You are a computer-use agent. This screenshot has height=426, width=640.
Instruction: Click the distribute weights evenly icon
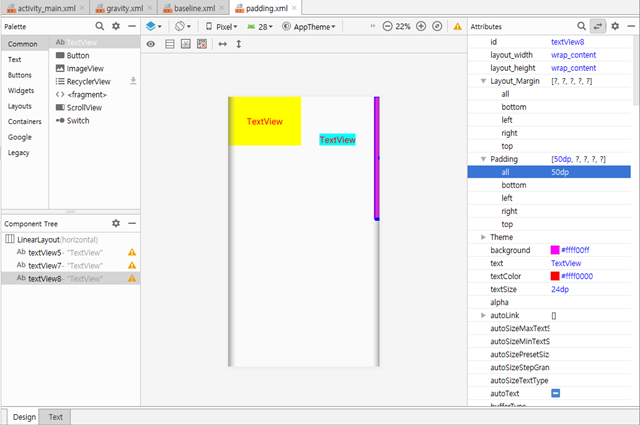(186, 44)
